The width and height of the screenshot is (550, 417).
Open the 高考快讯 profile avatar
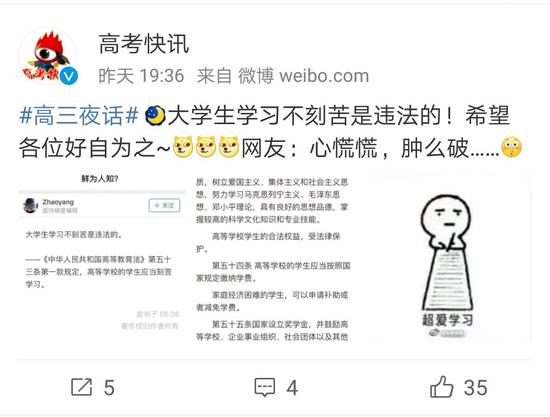pyautogui.click(x=48, y=57)
